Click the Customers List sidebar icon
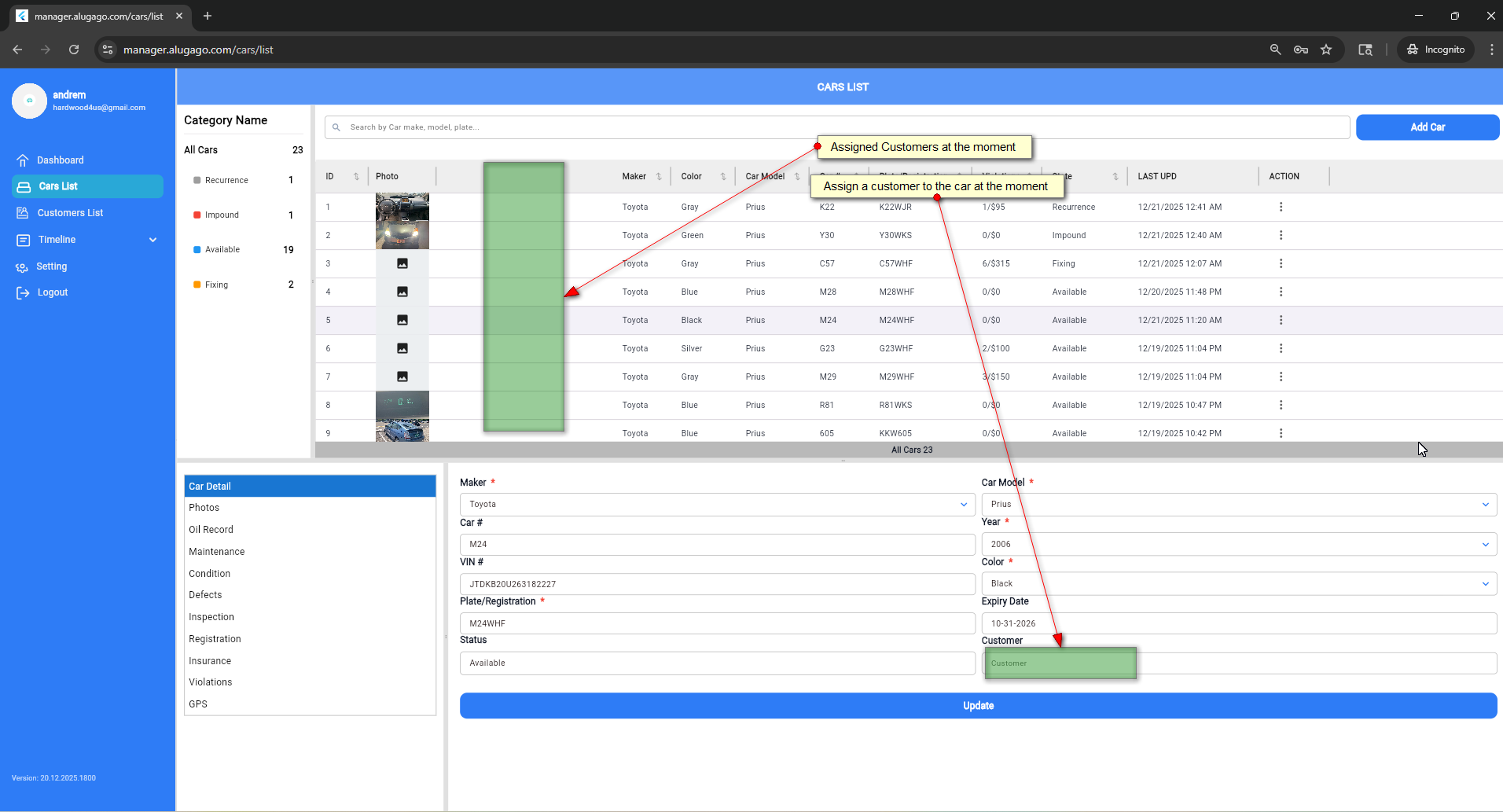Viewport: 1503px width, 812px height. pyautogui.click(x=22, y=213)
